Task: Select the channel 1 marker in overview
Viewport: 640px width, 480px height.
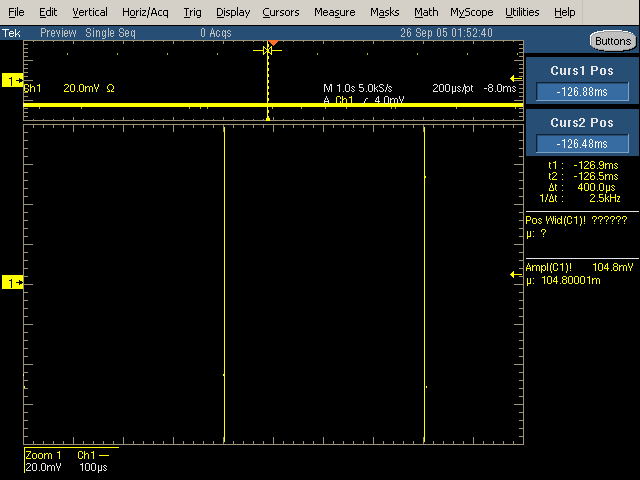Action: point(13,79)
